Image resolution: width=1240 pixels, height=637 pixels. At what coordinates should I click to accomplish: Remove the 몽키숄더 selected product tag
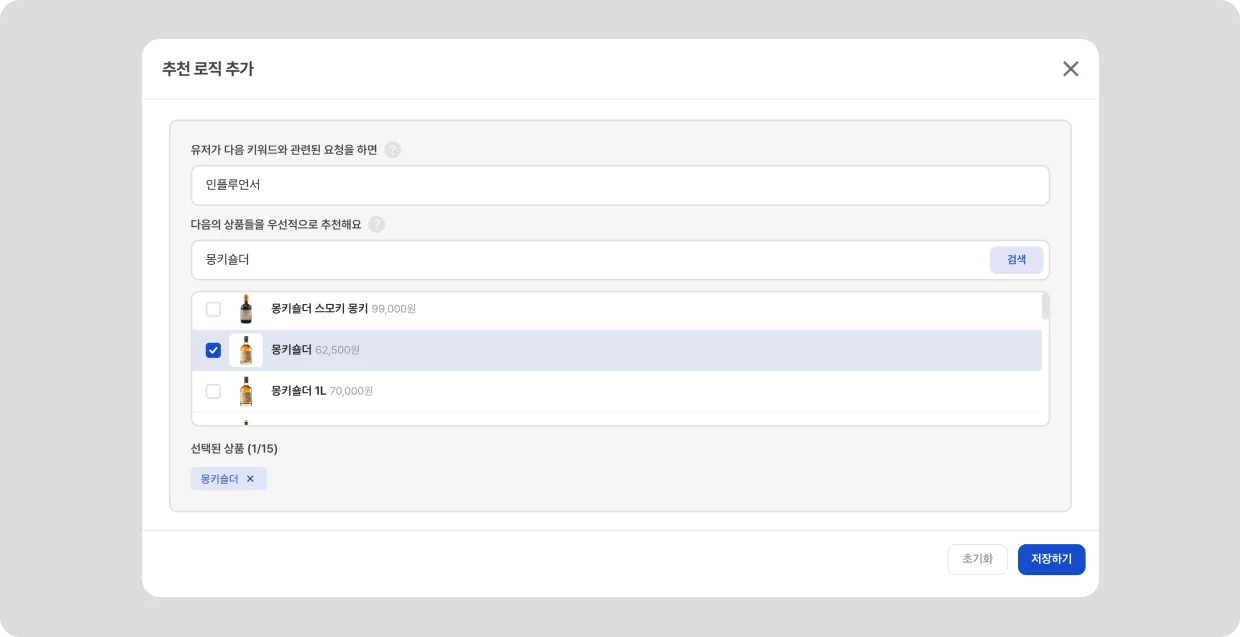[x=250, y=479]
